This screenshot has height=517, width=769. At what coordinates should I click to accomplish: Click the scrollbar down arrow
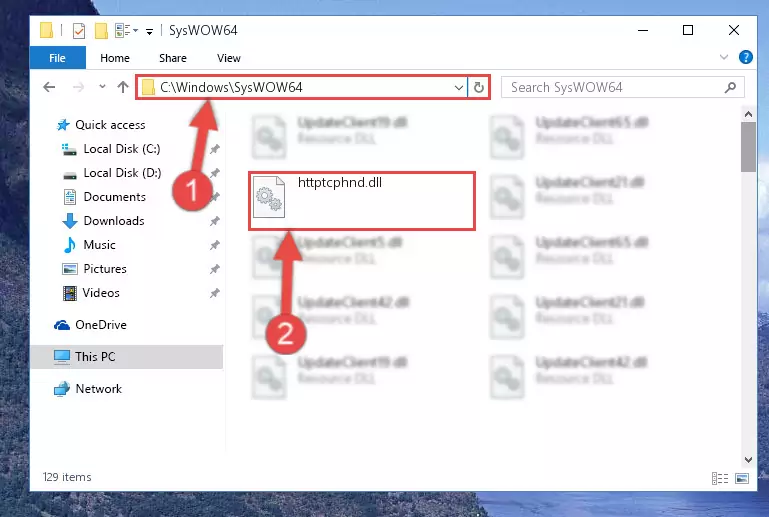pos(748,460)
